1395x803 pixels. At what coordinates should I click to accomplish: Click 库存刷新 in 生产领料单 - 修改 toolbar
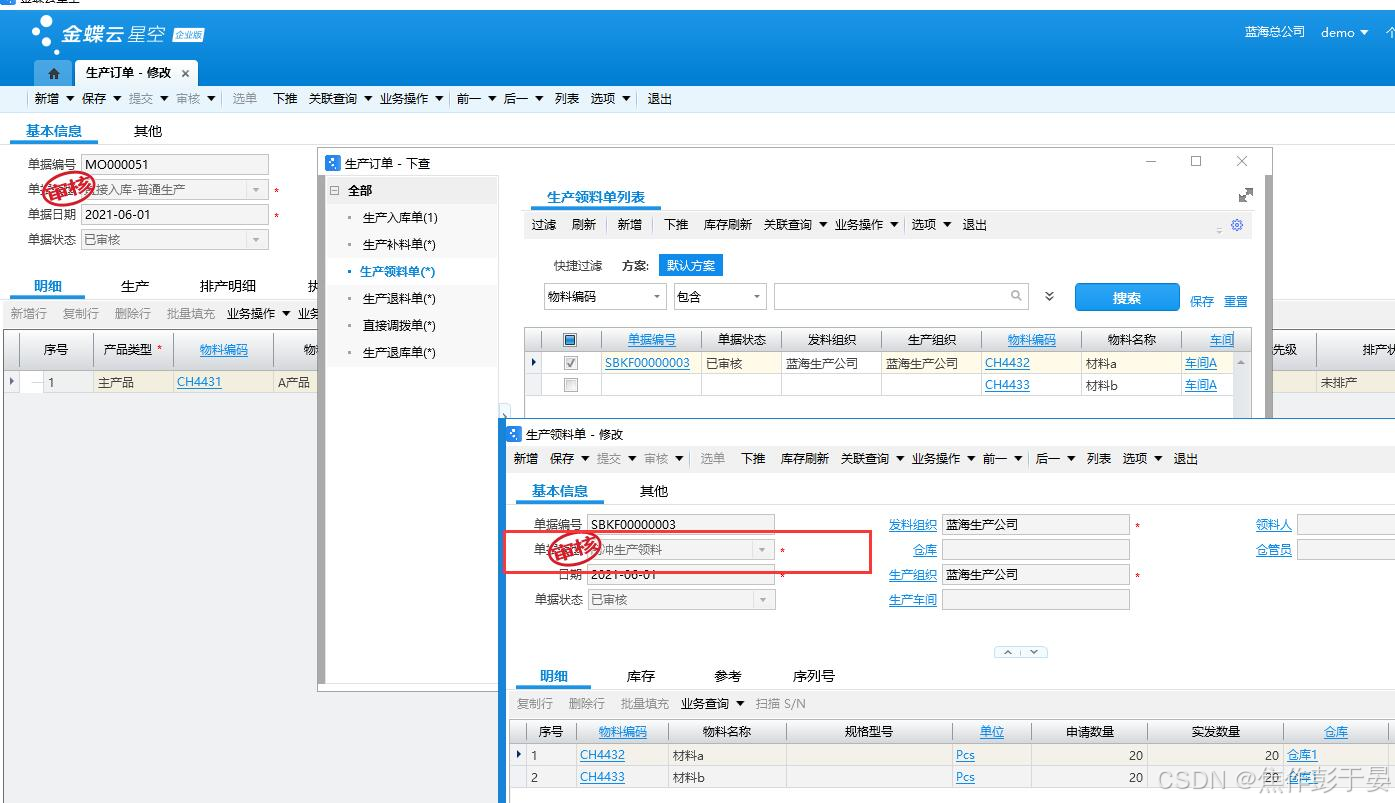pyautogui.click(x=805, y=459)
